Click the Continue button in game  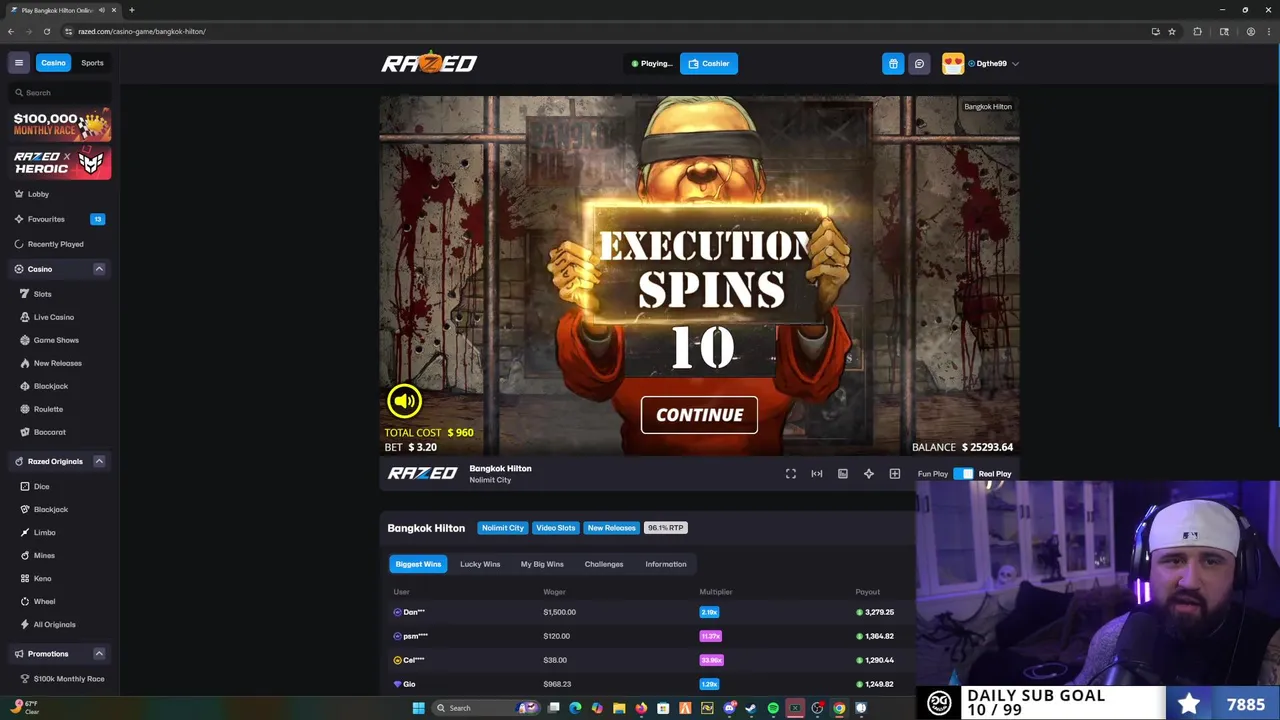699,415
